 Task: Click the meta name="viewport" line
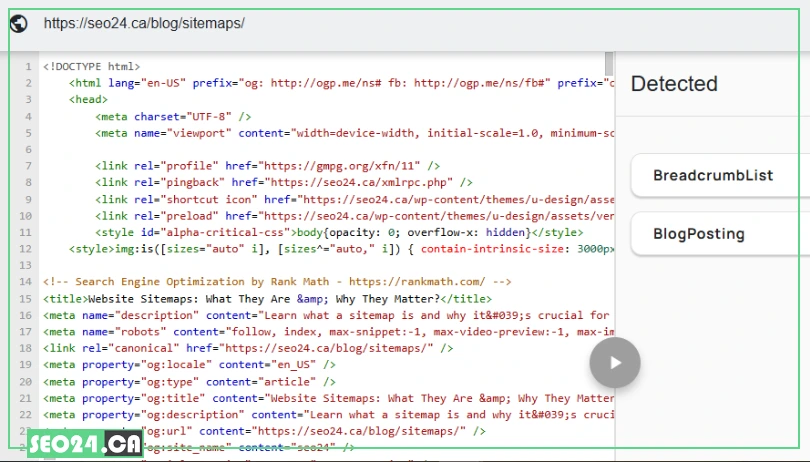coord(354,133)
